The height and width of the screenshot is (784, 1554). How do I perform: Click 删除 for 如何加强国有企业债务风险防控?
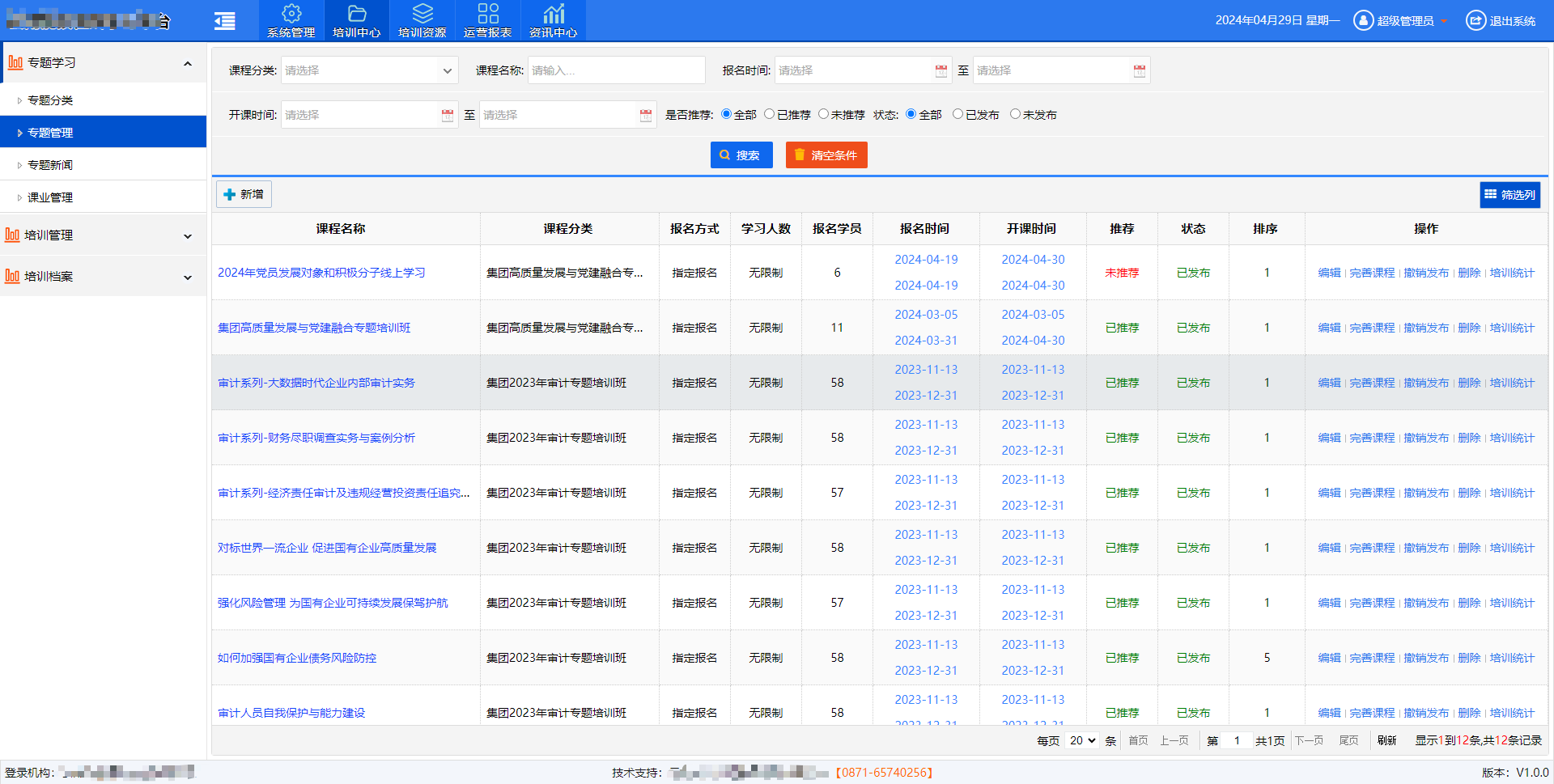(x=1469, y=658)
